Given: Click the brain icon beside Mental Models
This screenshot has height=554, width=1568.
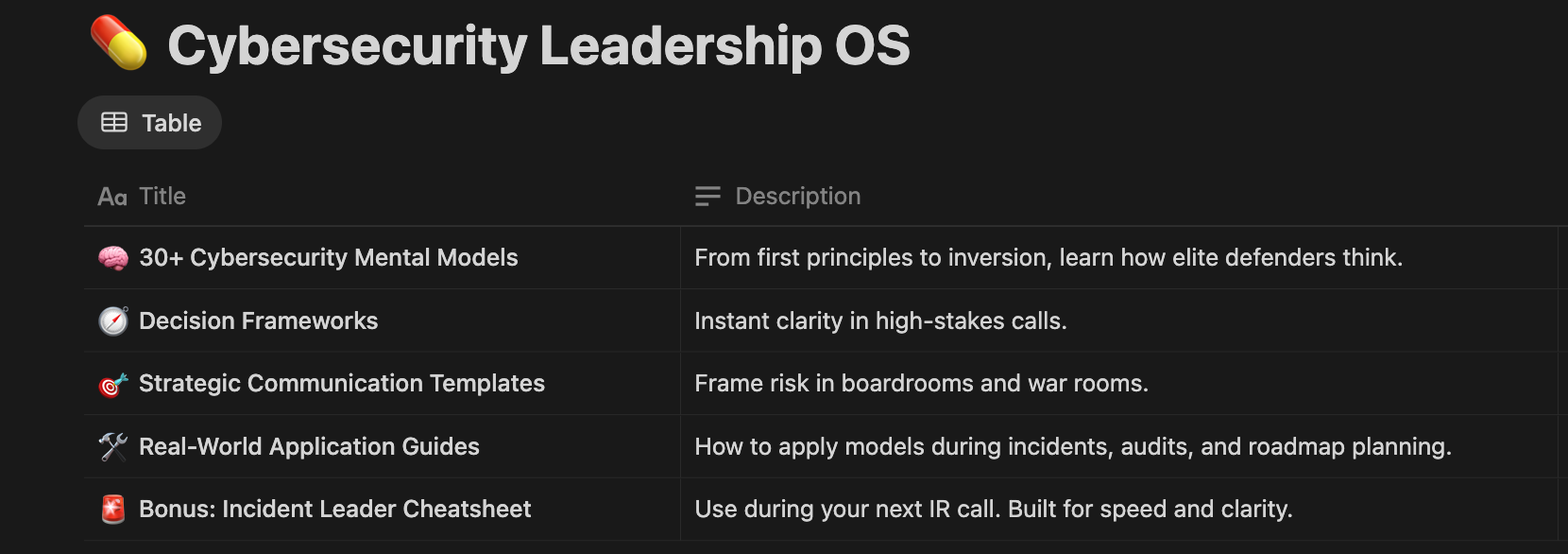Looking at the screenshot, I should [x=113, y=258].
